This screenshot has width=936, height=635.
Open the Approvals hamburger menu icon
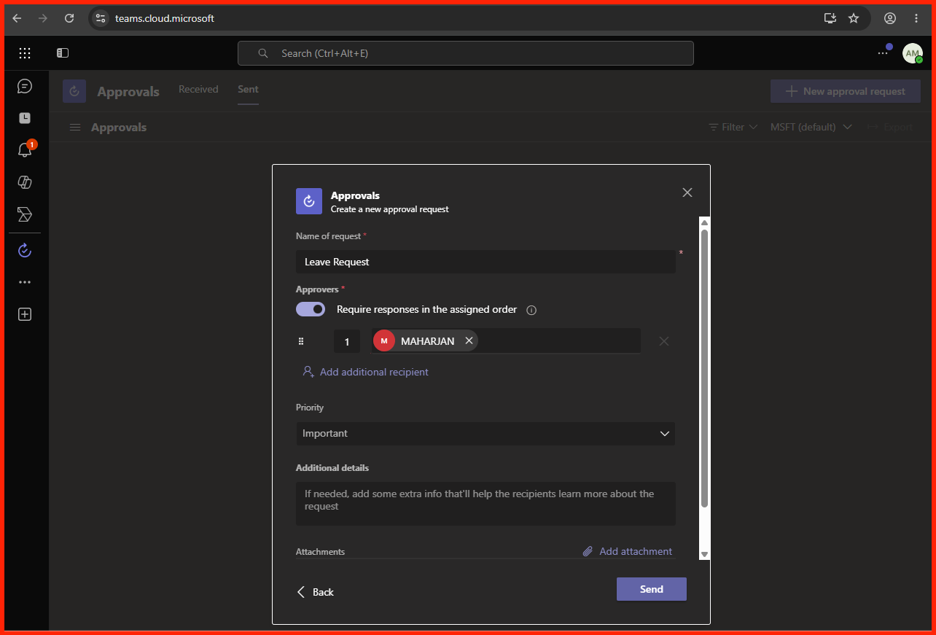click(x=75, y=127)
